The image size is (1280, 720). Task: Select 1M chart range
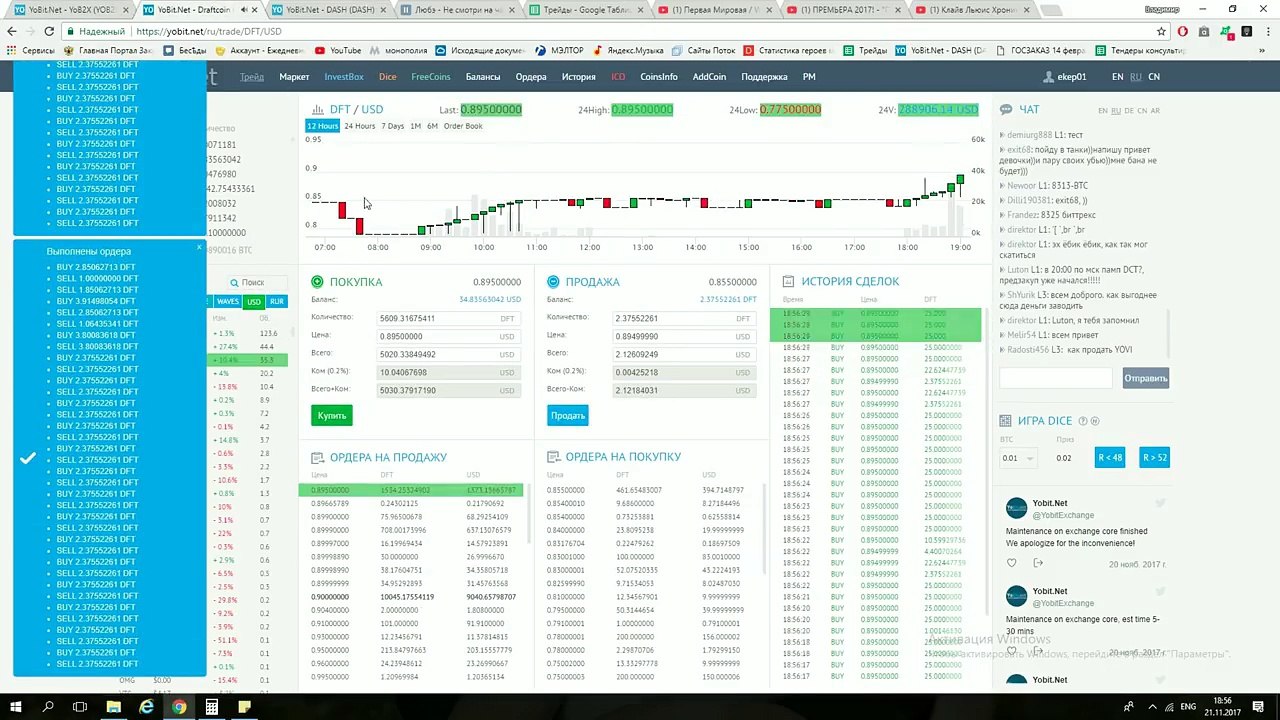(x=415, y=126)
